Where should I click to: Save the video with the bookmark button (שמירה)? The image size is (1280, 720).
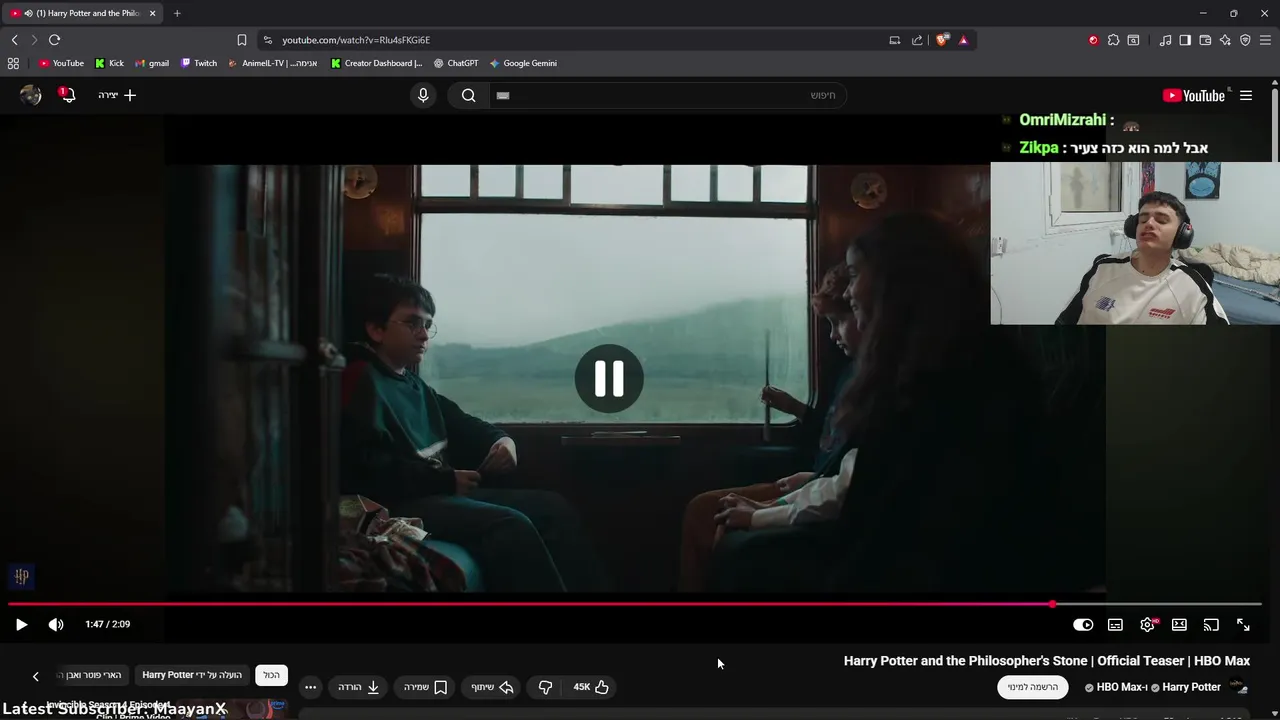[425, 687]
